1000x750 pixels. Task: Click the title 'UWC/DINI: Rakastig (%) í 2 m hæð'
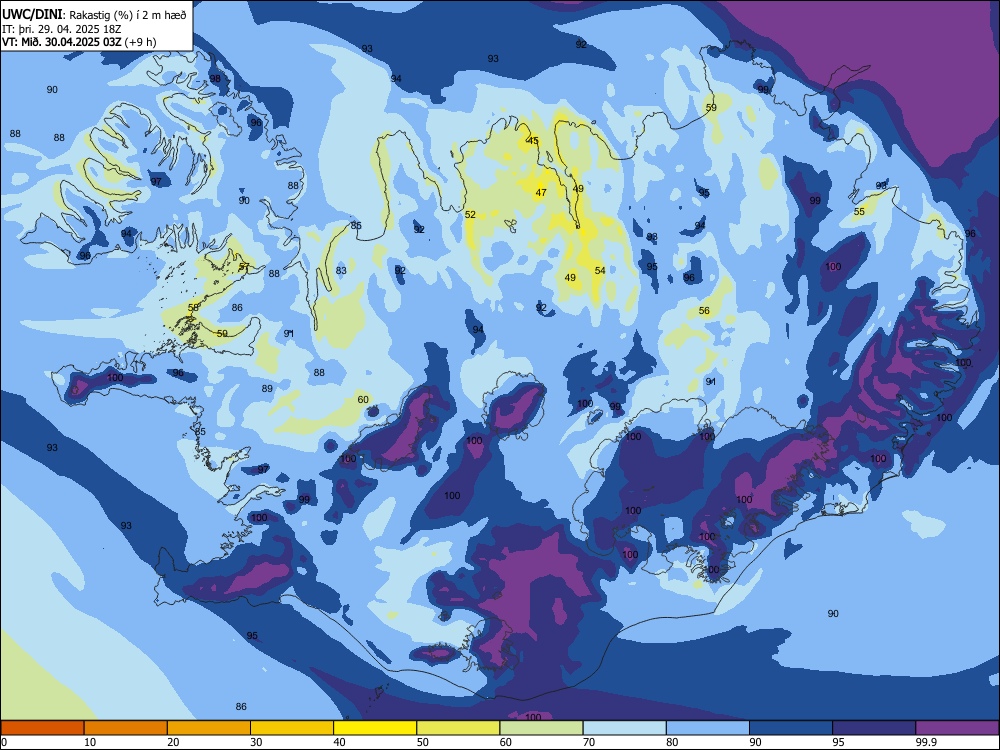94,15
